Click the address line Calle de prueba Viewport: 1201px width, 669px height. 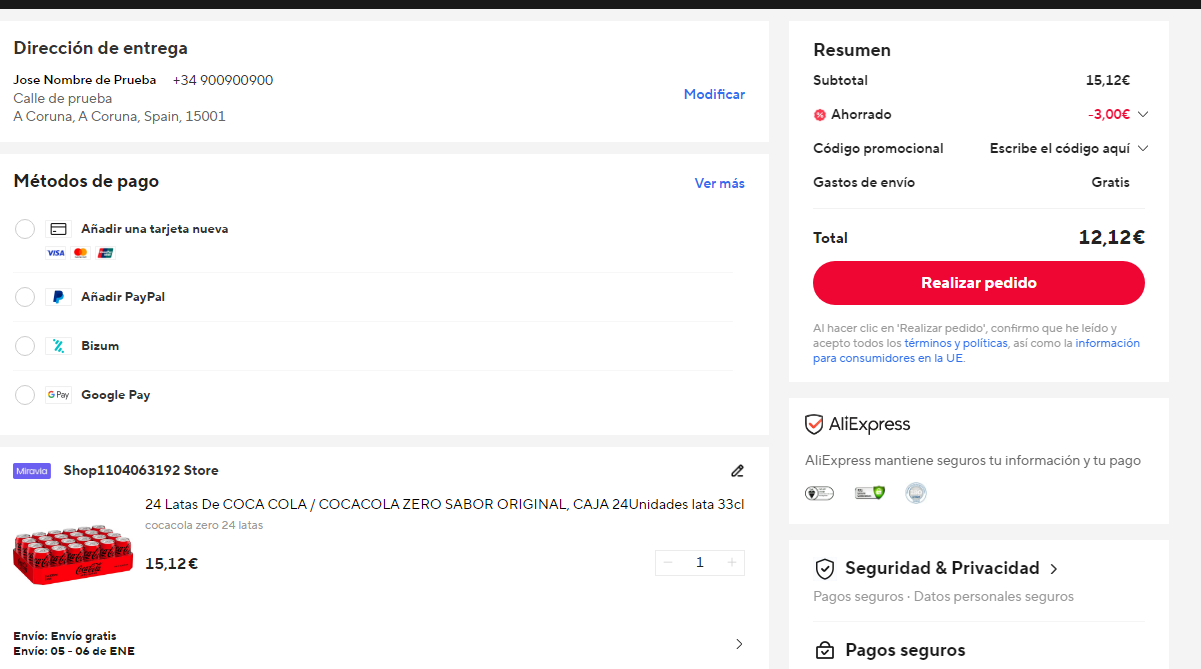coord(63,98)
